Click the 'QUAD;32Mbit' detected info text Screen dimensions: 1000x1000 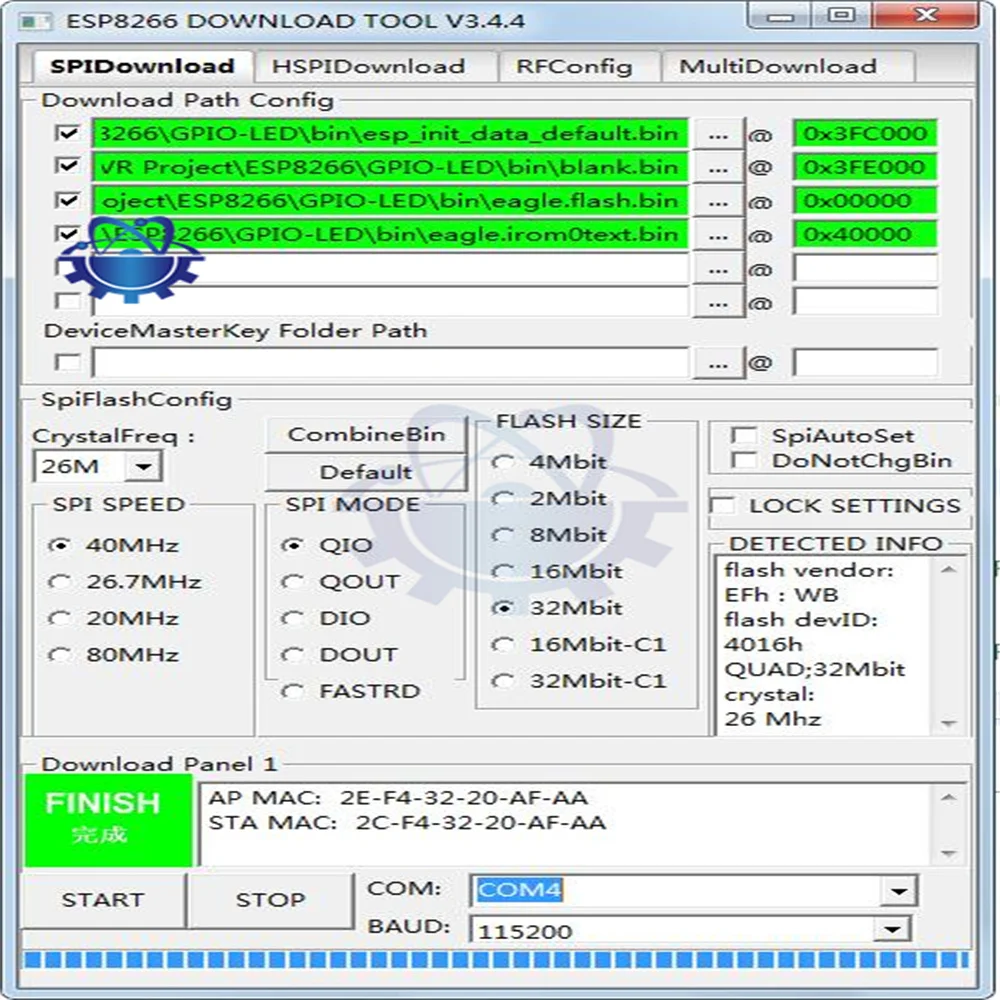pyautogui.click(x=814, y=670)
